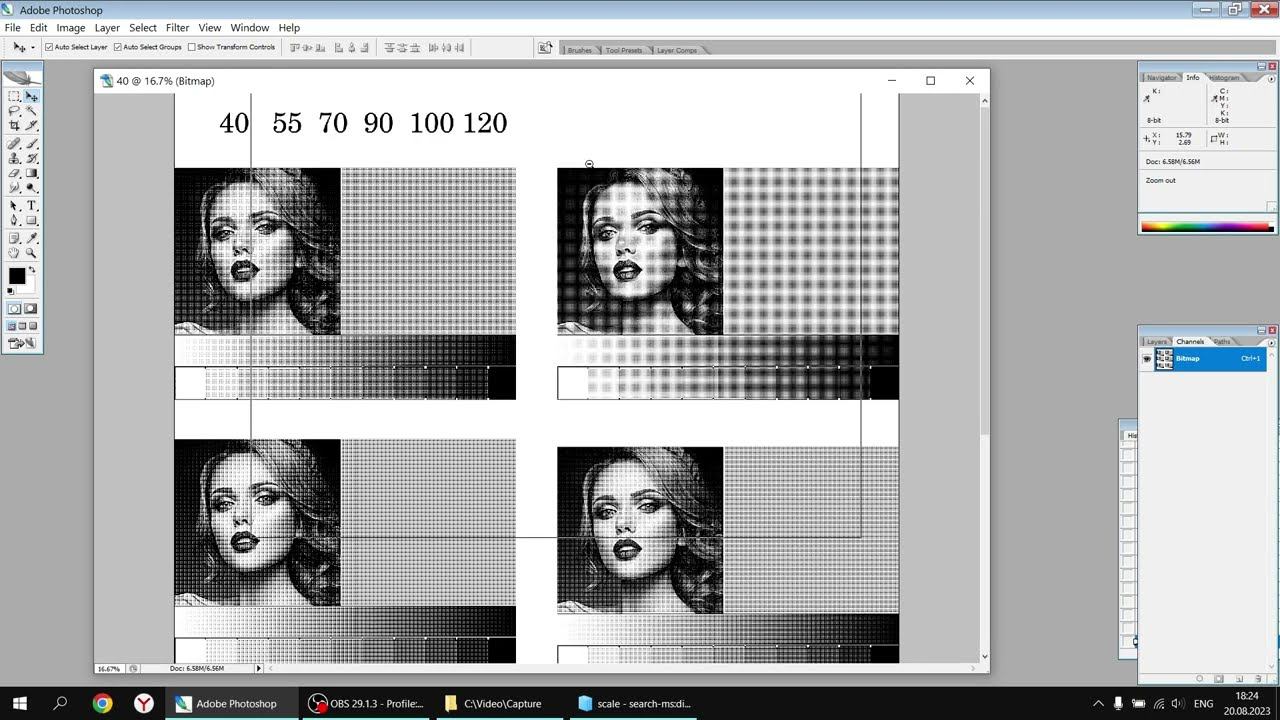Image resolution: width=1280 pixels, height=720 pixels.
Task: Select the Clone Stamp tool
Action: pyautogui.click(x=14, y=158)
